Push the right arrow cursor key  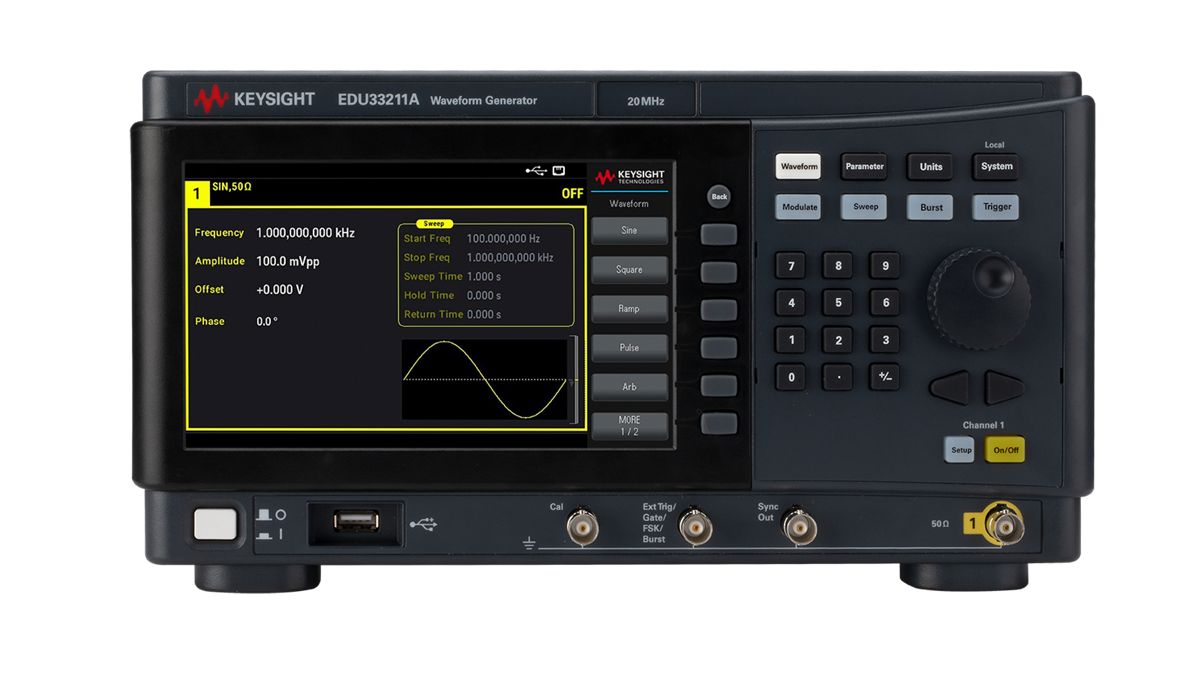coord(1004,387)
